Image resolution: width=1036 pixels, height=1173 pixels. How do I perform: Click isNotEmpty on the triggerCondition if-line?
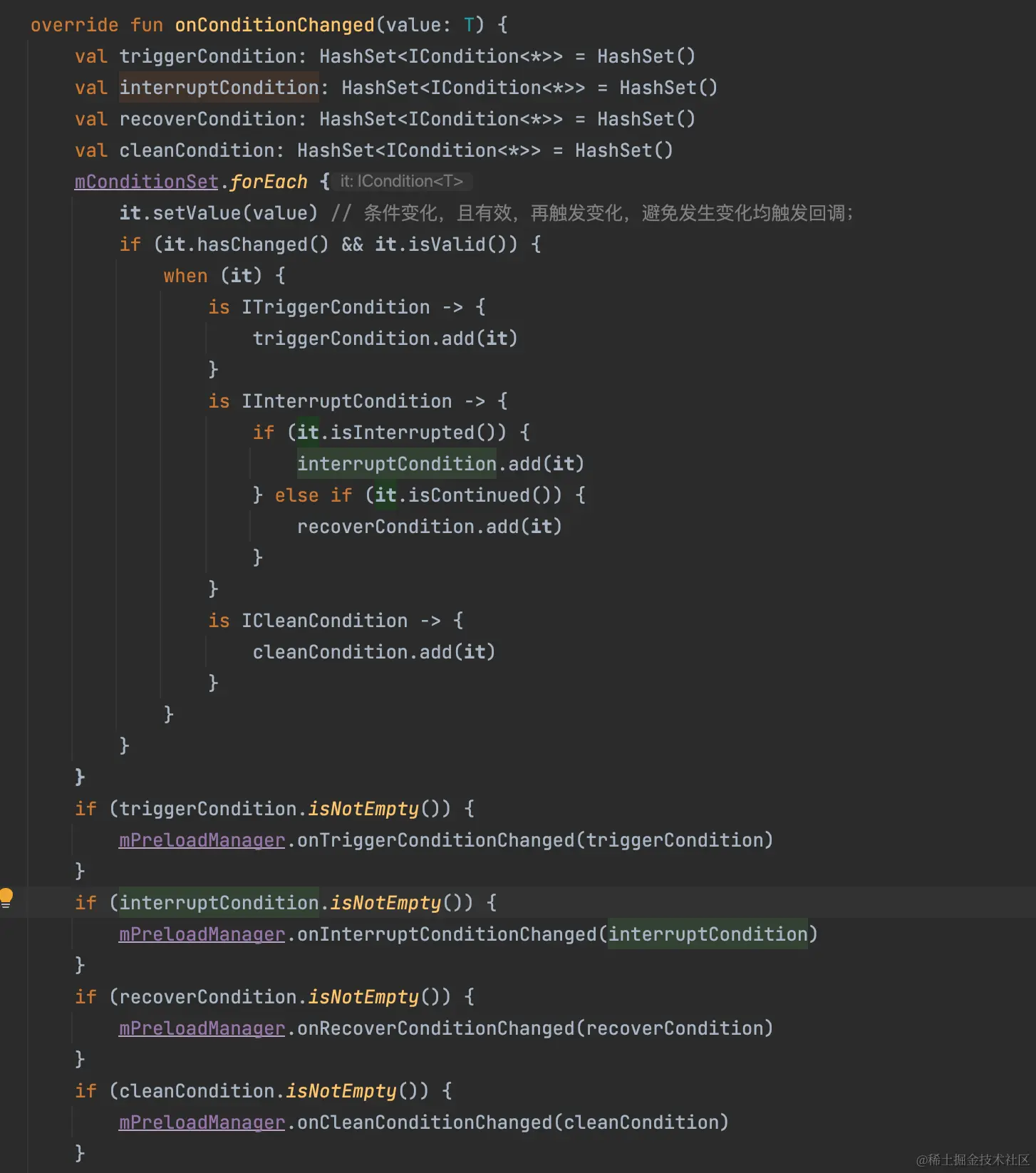click(x=363, y=809)
